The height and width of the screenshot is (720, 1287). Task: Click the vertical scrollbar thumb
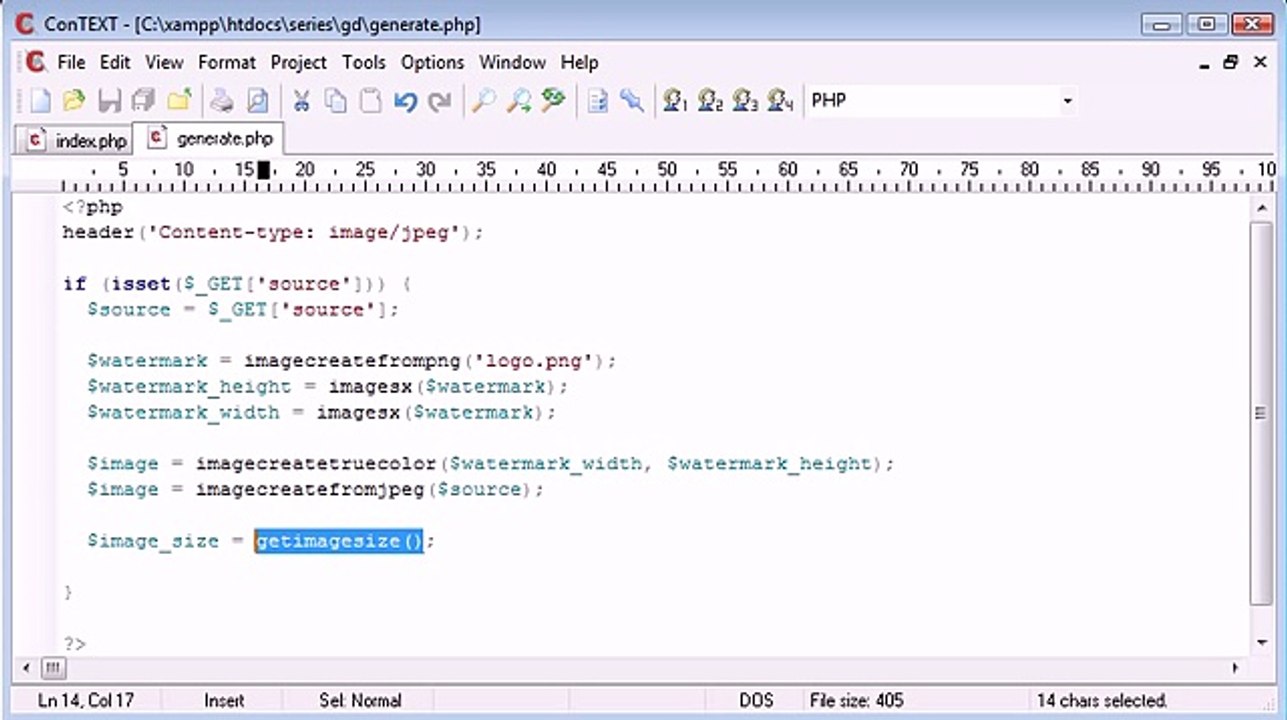click(x=1260, y=413)
